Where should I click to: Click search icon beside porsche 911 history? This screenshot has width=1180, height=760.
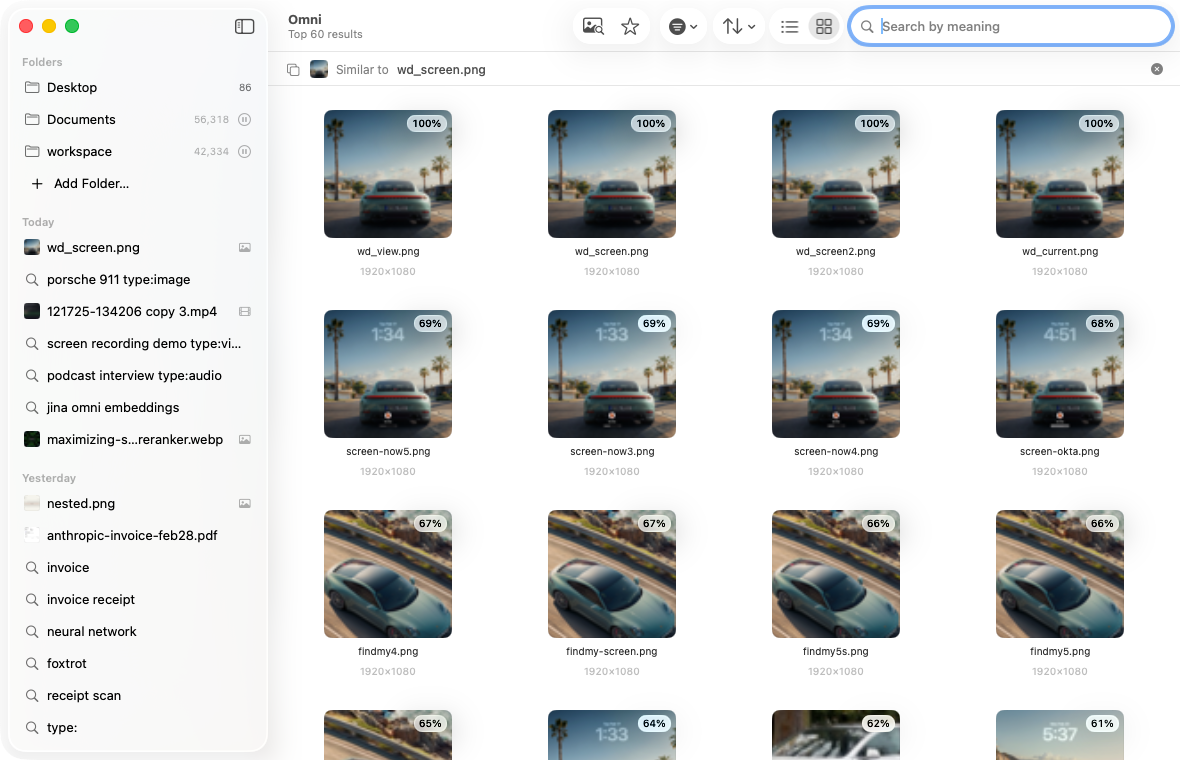tap(32, 279)
